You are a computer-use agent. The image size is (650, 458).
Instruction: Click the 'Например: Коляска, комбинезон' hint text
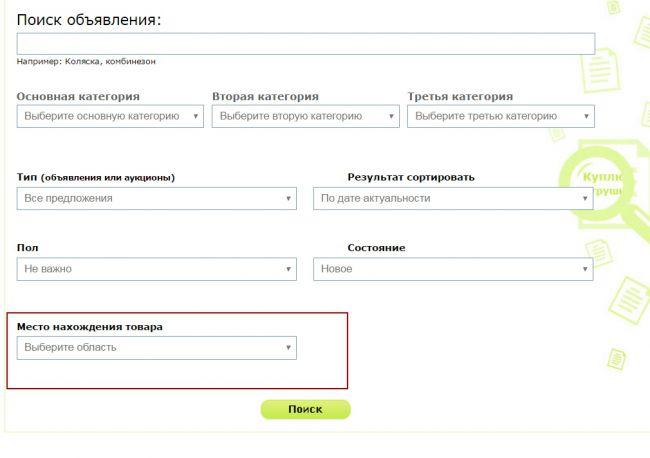86,61
